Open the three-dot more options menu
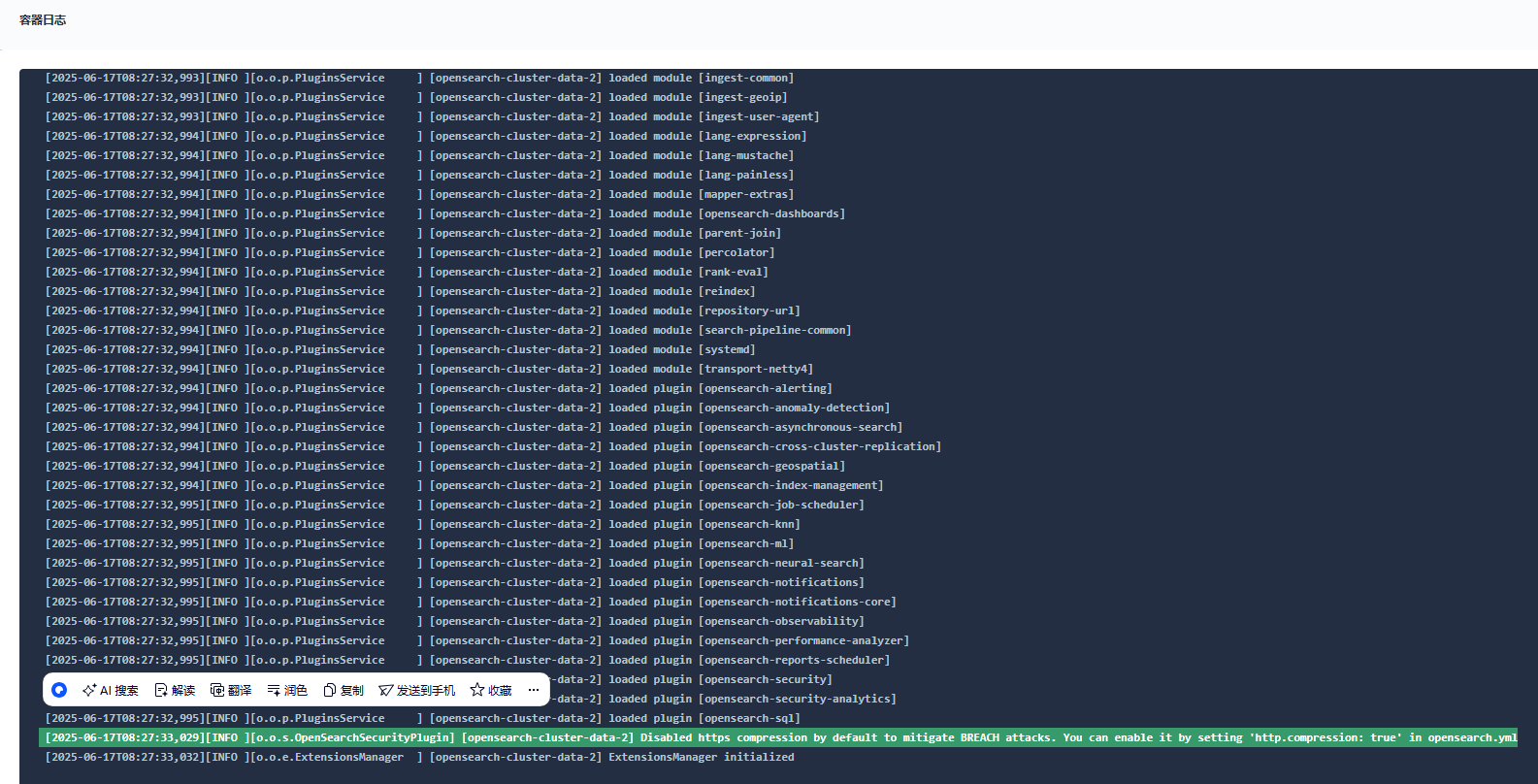Image resolution: width=1538 pixels, height=784 pixels. point(533,690)
